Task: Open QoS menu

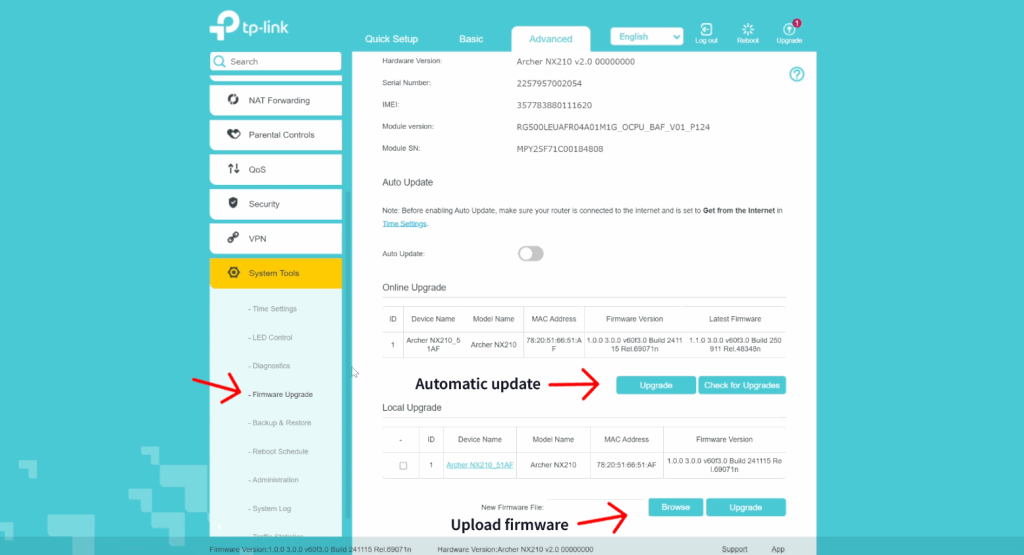Action: [276, 170]
